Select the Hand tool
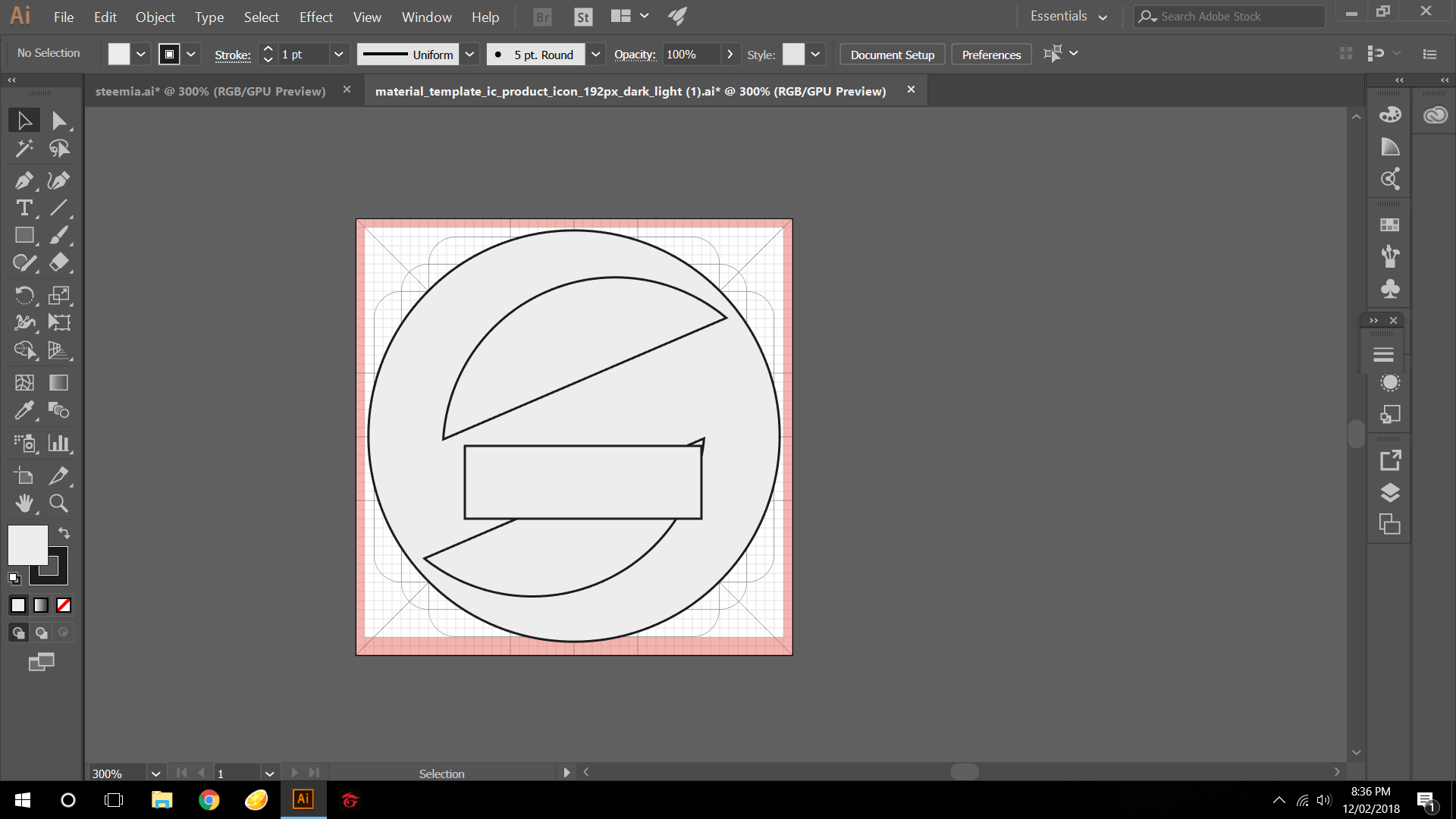The width and height of the screenshot is (1456, 819). pyautogui.click(x=24, y=504)
